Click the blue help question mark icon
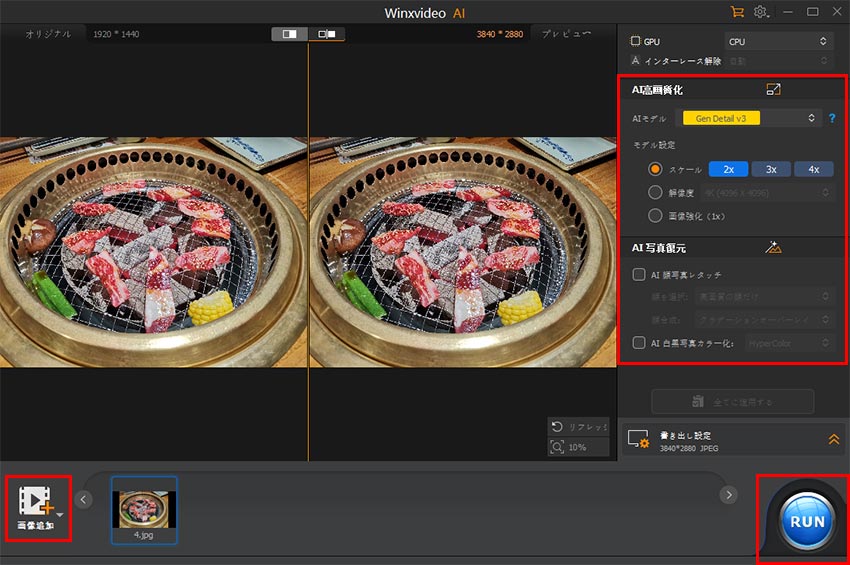850x565 pixels. (832, 118)
